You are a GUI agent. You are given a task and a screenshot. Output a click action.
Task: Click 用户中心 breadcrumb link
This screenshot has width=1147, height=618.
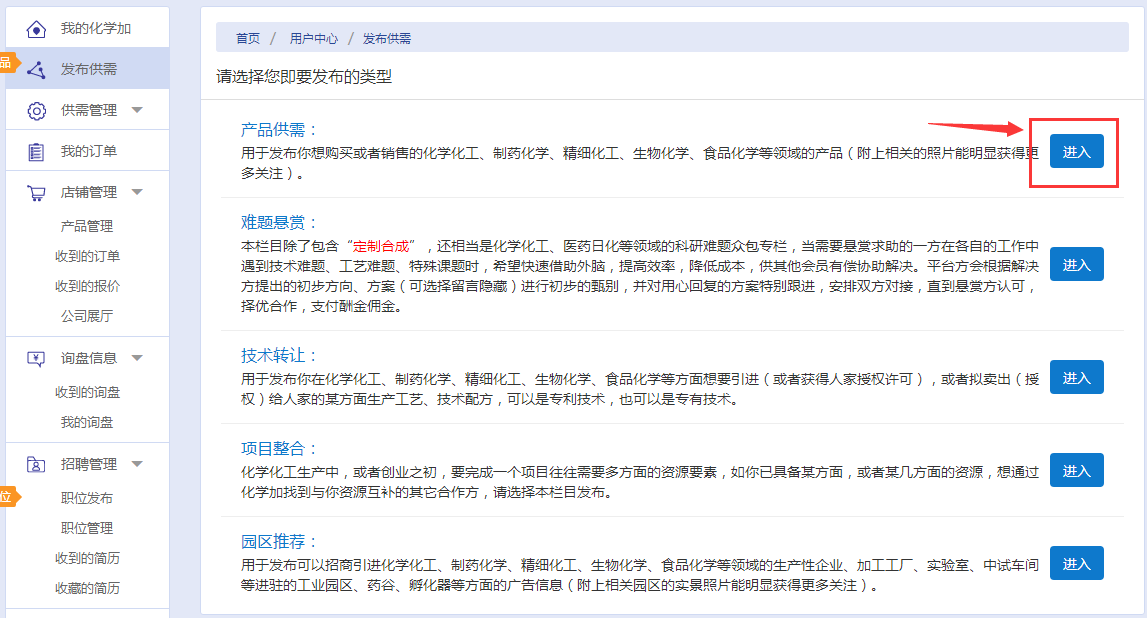tap(313, 39)
